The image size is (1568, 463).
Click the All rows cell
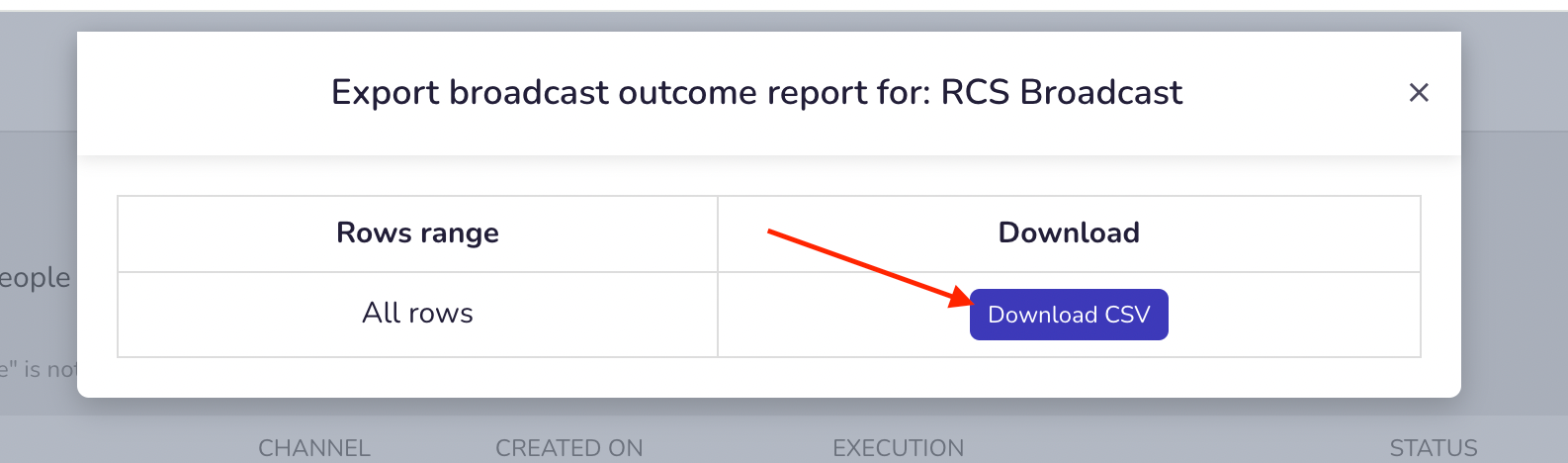[417, 314]
